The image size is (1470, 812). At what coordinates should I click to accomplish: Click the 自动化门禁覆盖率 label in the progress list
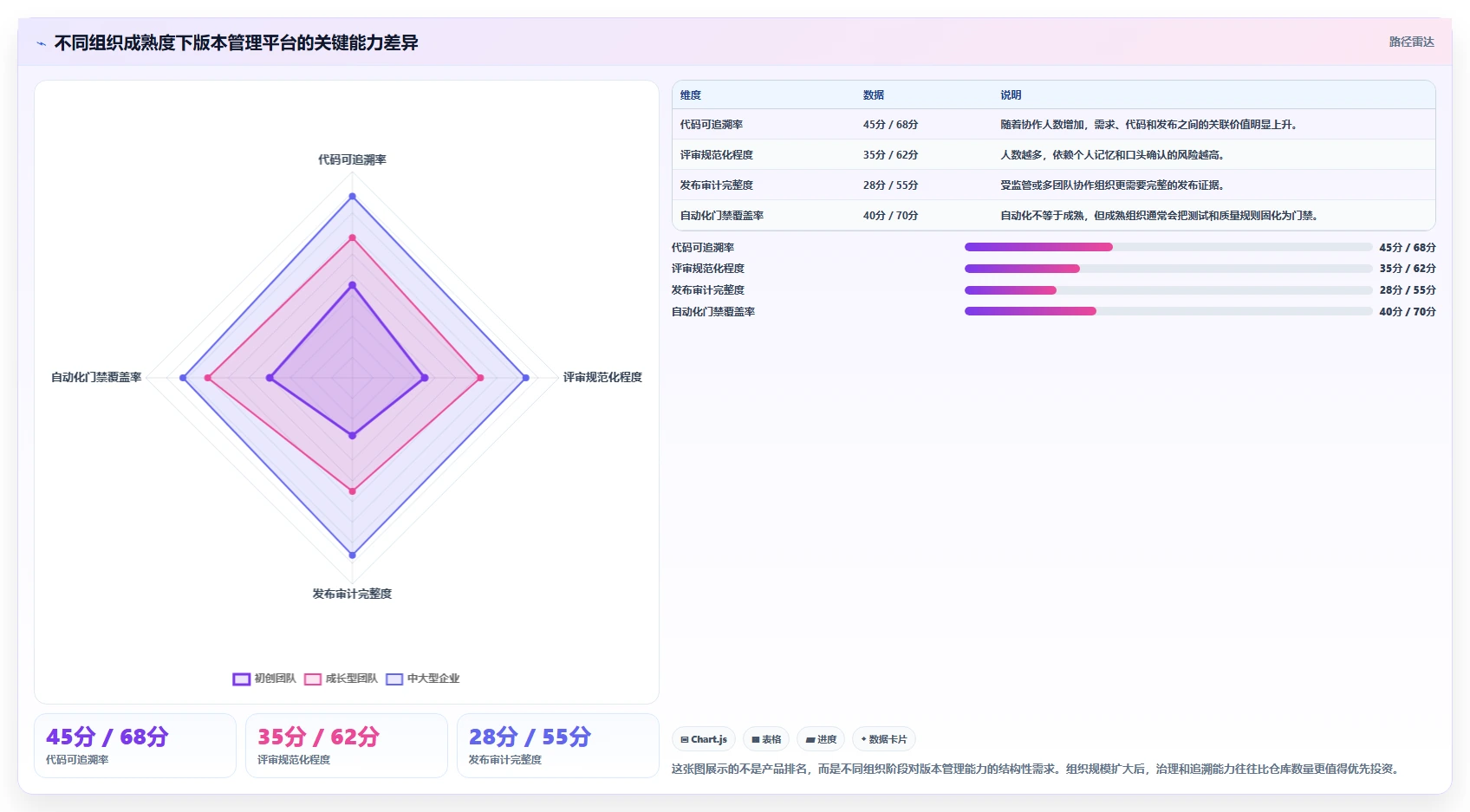[713, 312]
